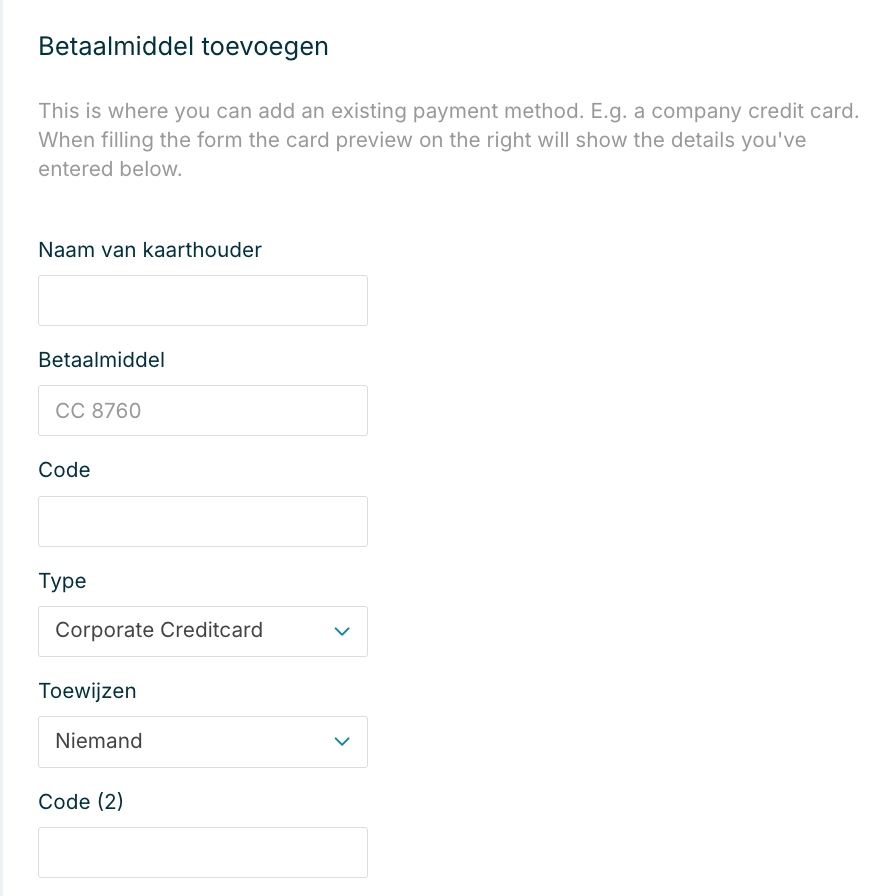Select the Corporate Creditcard value text
The width and height of the screenshot is (884, 896).
click(159, 631)
